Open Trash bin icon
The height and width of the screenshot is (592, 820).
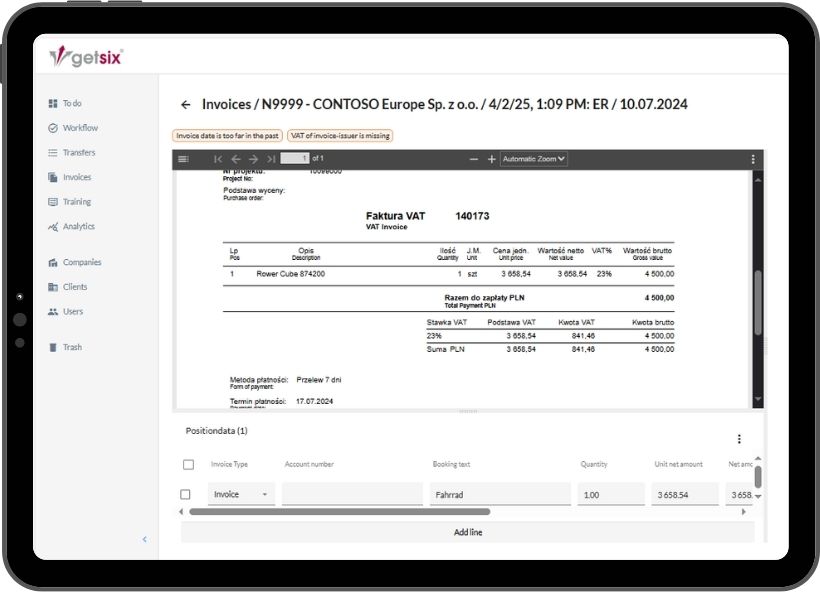coord(53,347)
